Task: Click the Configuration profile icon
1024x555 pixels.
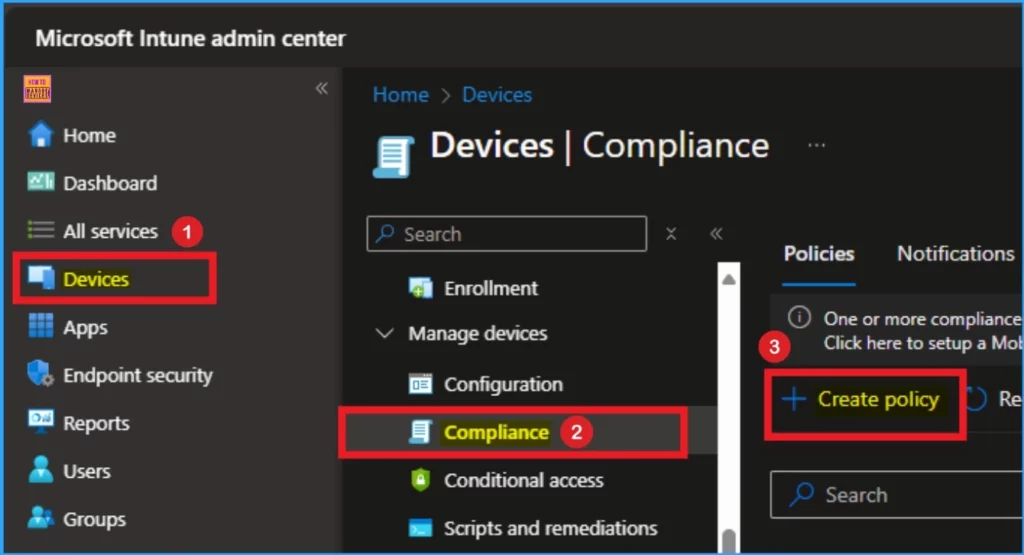Action: tap(421, 384)
